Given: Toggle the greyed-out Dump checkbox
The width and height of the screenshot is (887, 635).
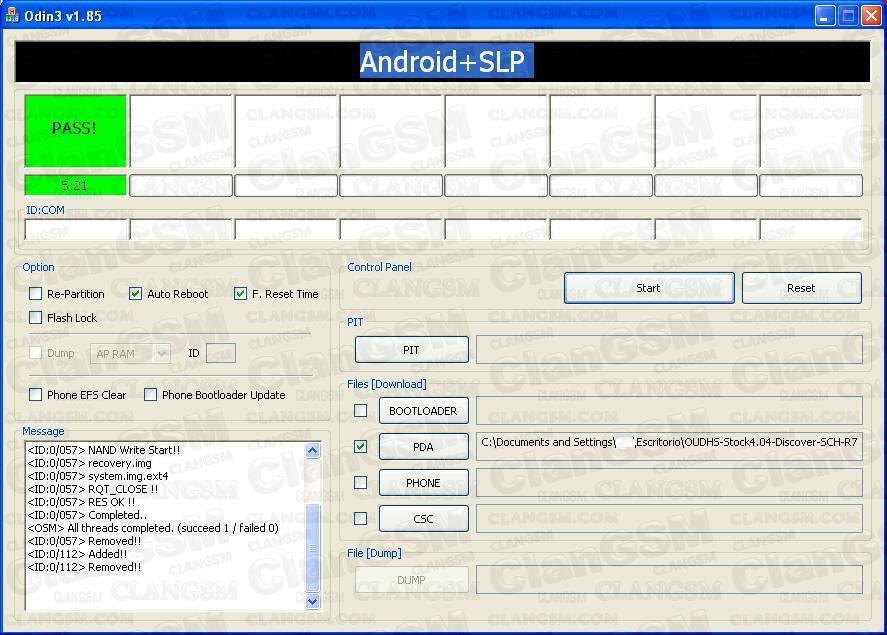Looking at the screenshot, I should (36, 353).
